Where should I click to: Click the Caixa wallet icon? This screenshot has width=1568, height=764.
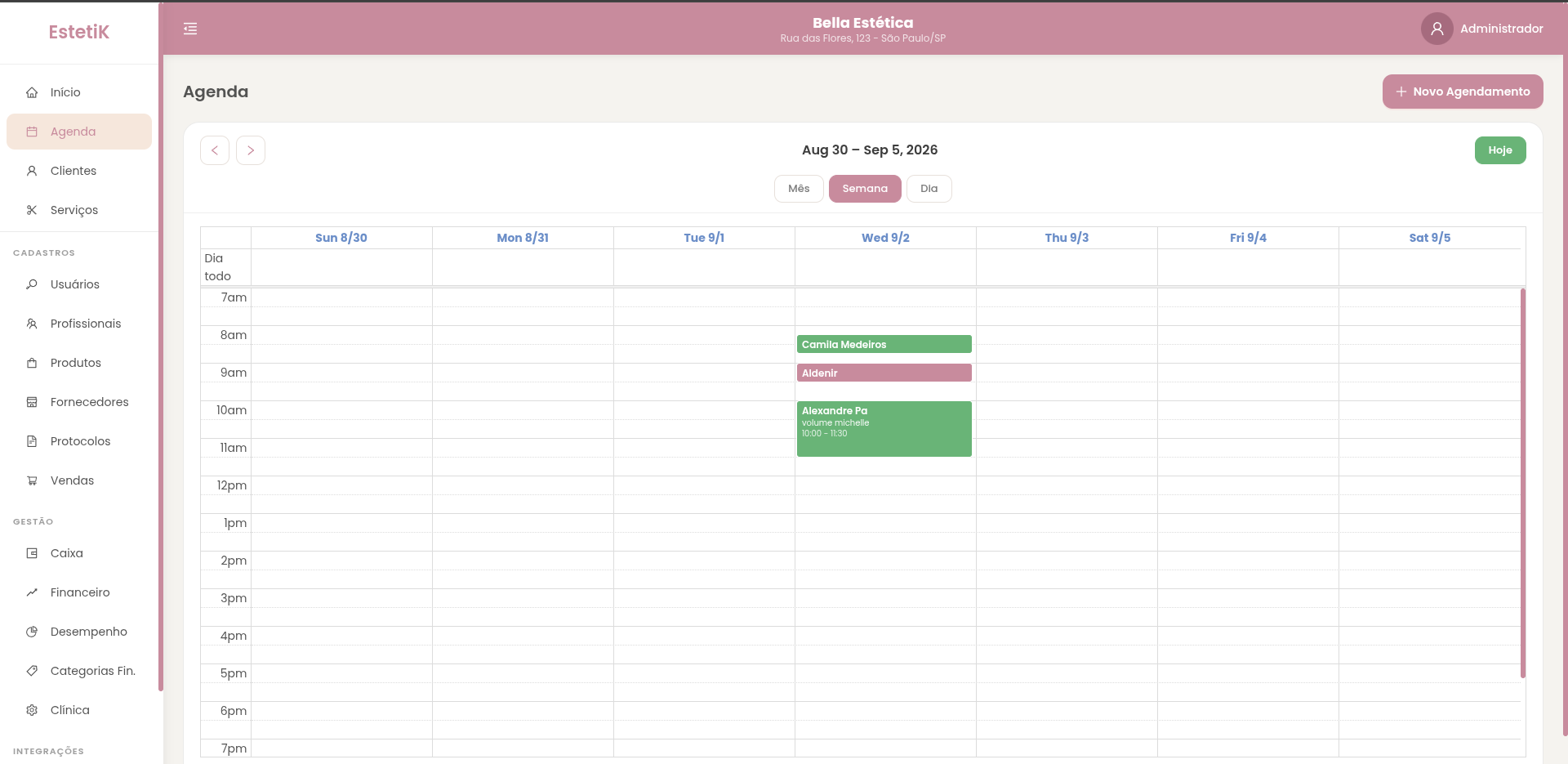[x=32, y=553]
